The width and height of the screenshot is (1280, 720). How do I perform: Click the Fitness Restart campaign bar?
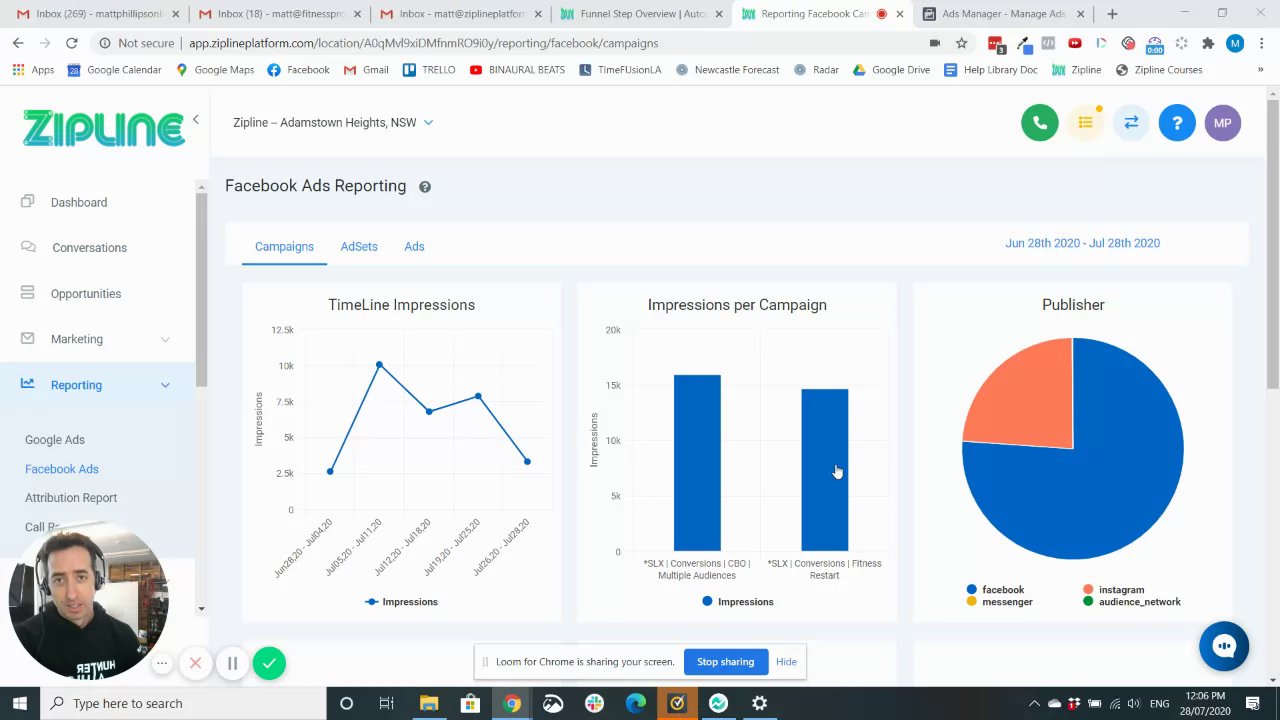(824, 470)
